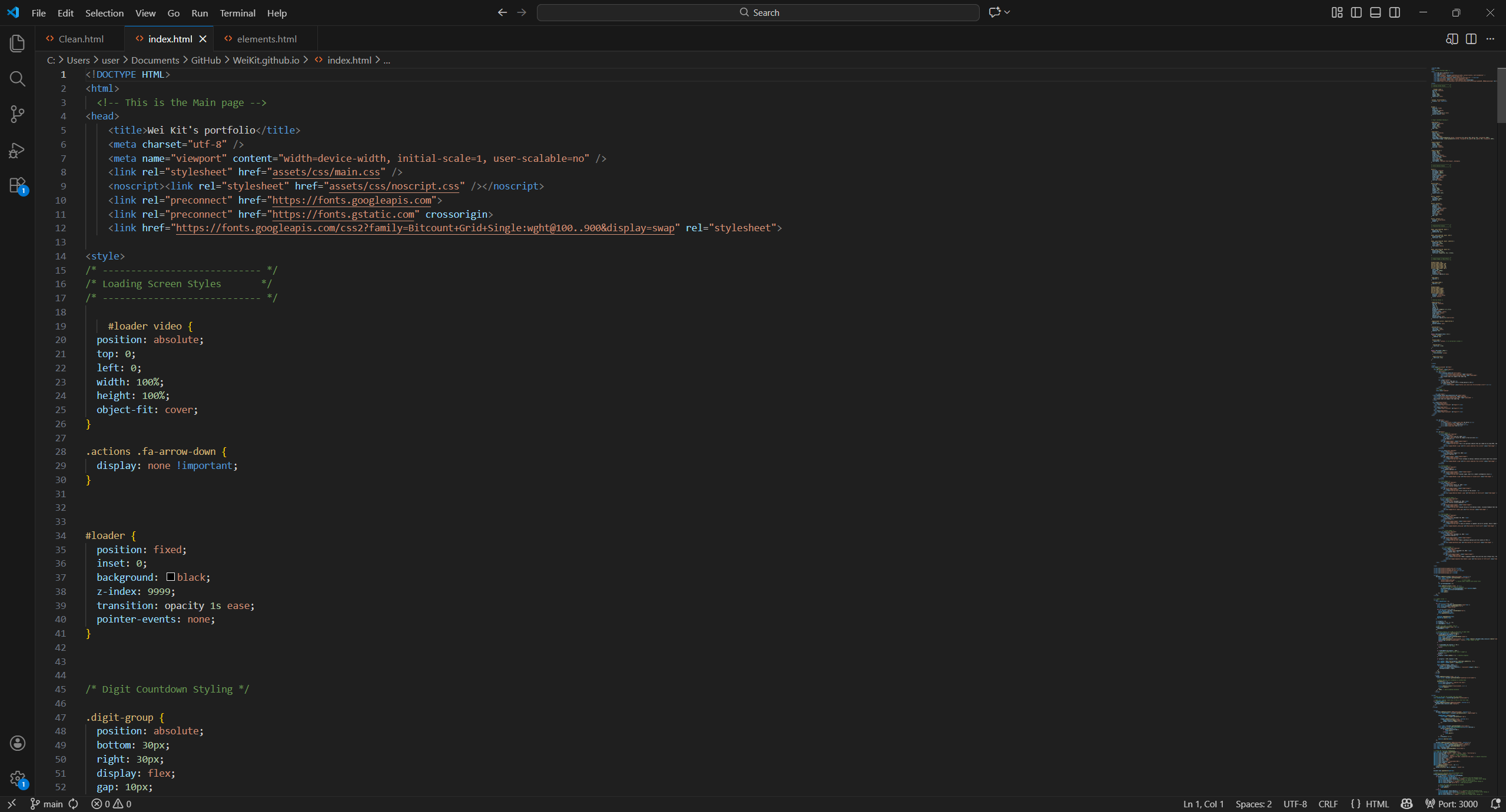Viewport: 1506px width, 812px height.
Task: Open the fonts.googleapis.com preconnect link
Action: (352, 200)
